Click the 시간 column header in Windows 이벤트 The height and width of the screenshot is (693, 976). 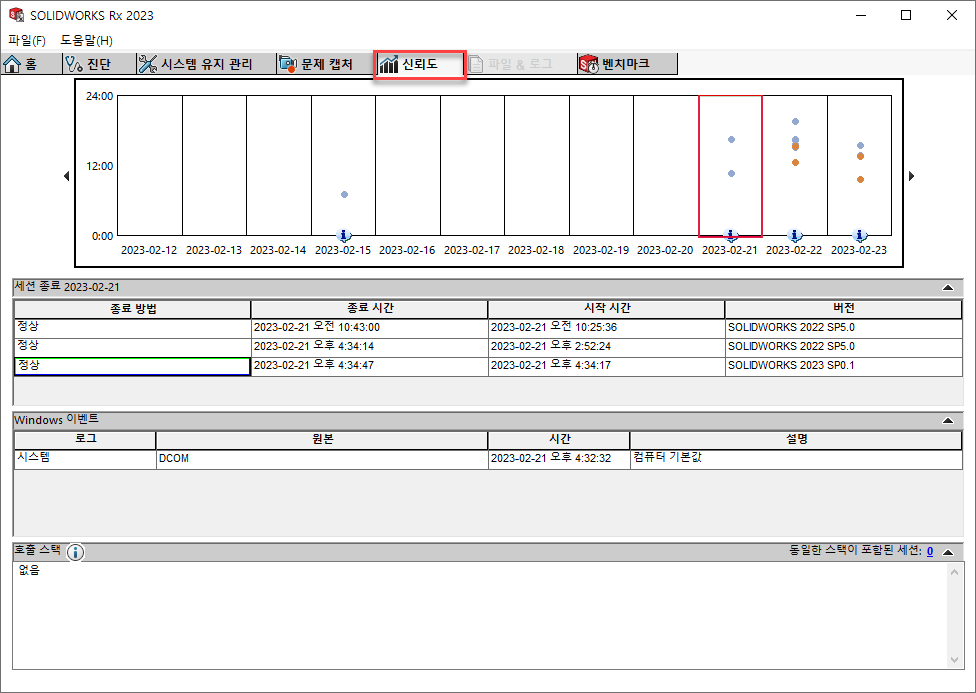click(560, 440)
